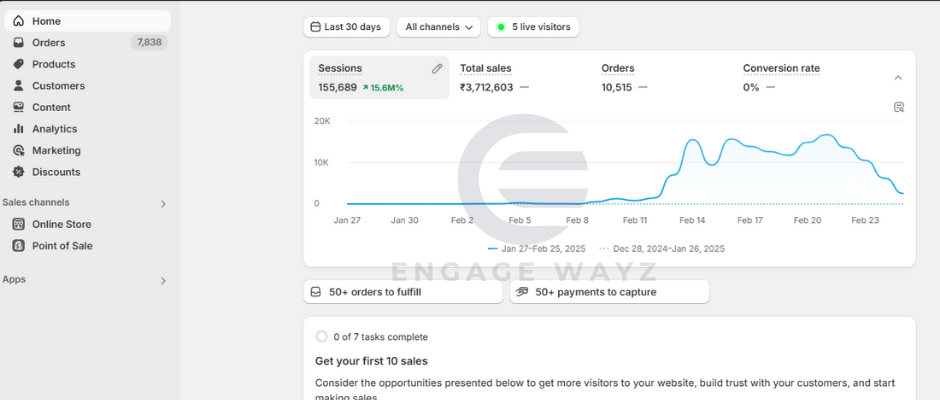Open Point of Sale channel
Image resolution: width=940 pixels, height=400 pixels.
point(61,246)
